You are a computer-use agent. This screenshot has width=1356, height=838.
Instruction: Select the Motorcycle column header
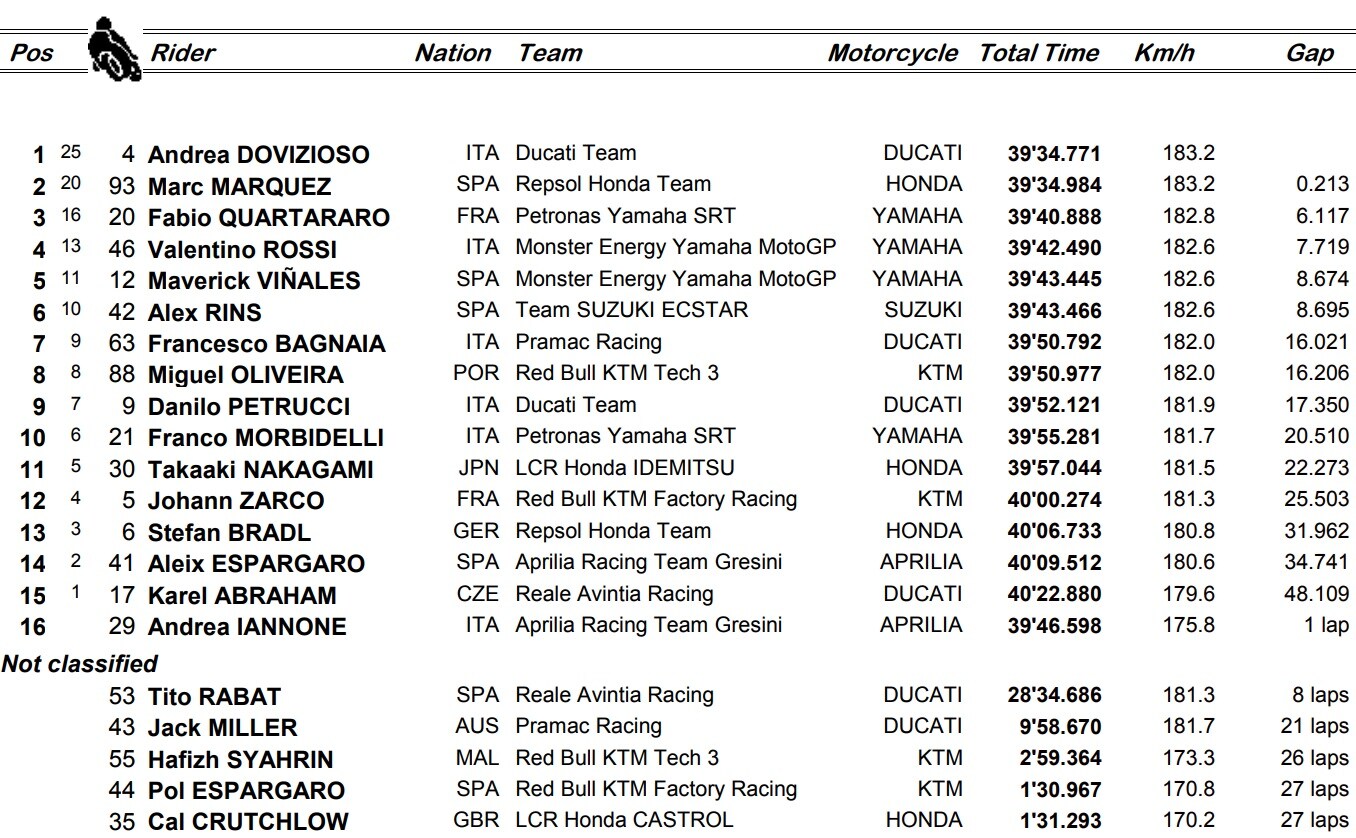pyautogui.click(x=892, y=53)
